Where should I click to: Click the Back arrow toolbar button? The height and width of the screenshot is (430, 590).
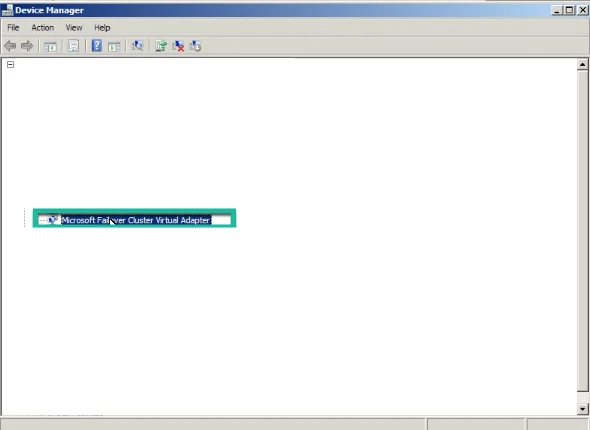[10, 46]
